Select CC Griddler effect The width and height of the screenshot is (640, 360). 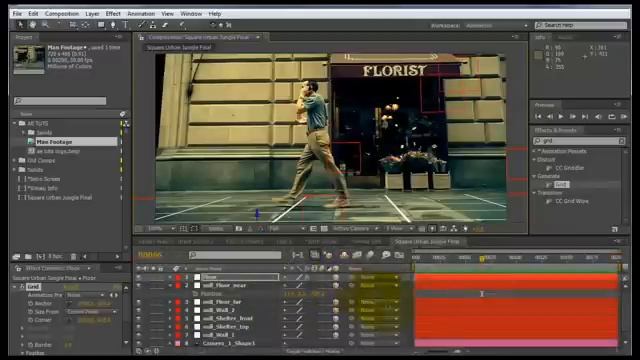click(569, 168)
